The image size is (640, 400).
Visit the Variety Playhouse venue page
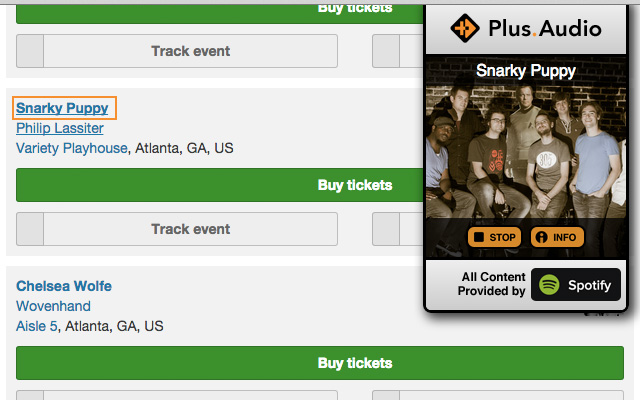coord(72,148)
